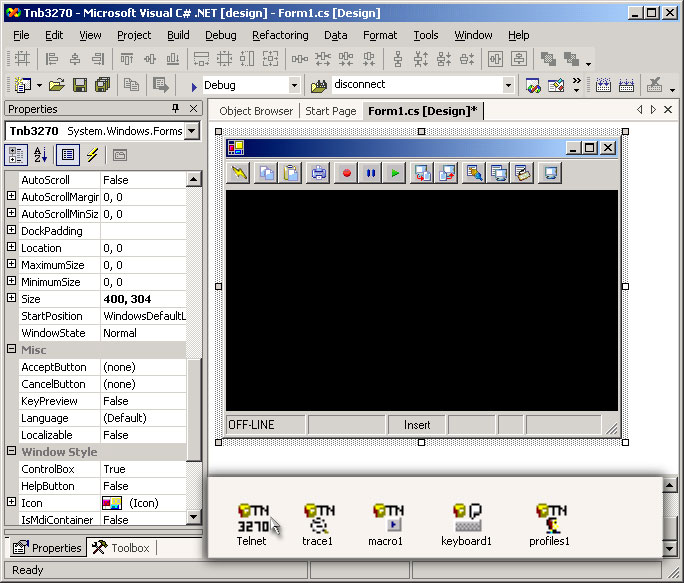Open the Refactoring menu
The image size is (684, 583).
point(280,35)
